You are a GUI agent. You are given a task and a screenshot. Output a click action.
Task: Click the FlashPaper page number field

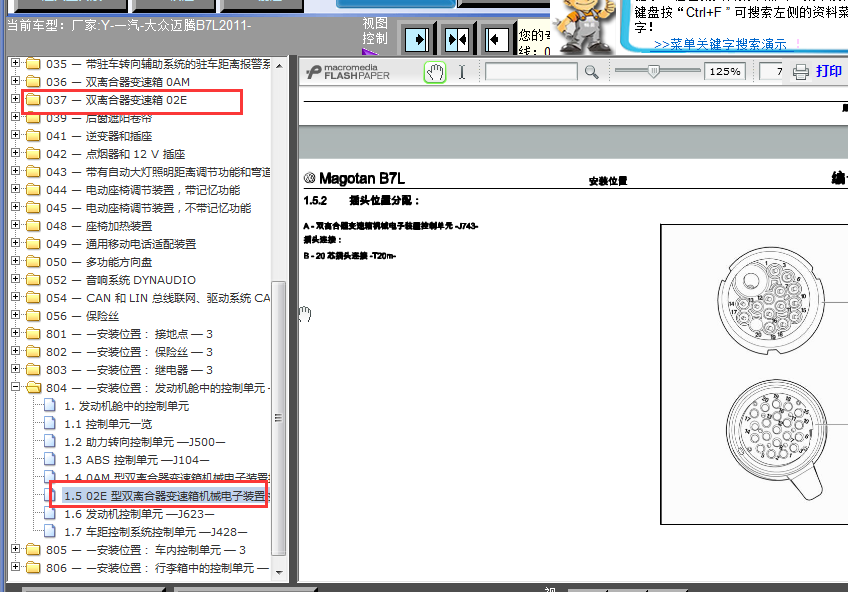click(x=772, y=72)
